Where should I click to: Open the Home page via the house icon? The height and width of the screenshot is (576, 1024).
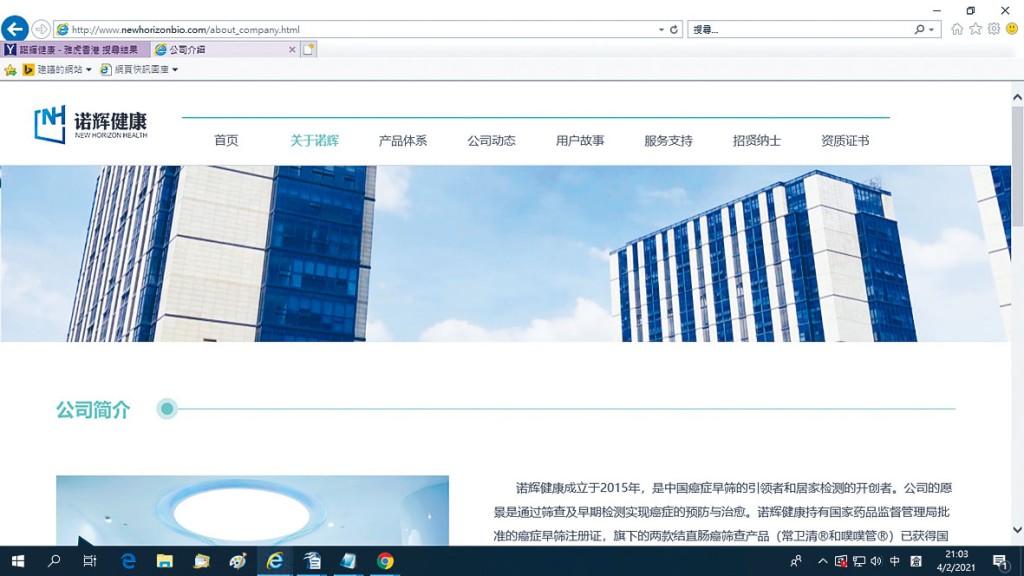958,28
